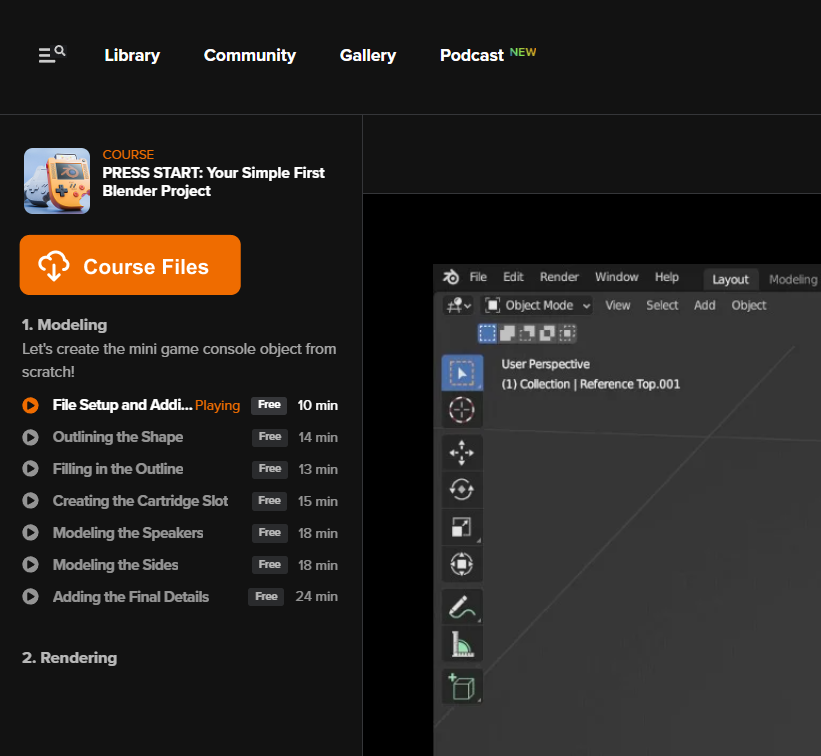Play the Outlining the Shape lesson
Image resolution: width=821 pixels, height=756 pixels.
pos(118,437)
